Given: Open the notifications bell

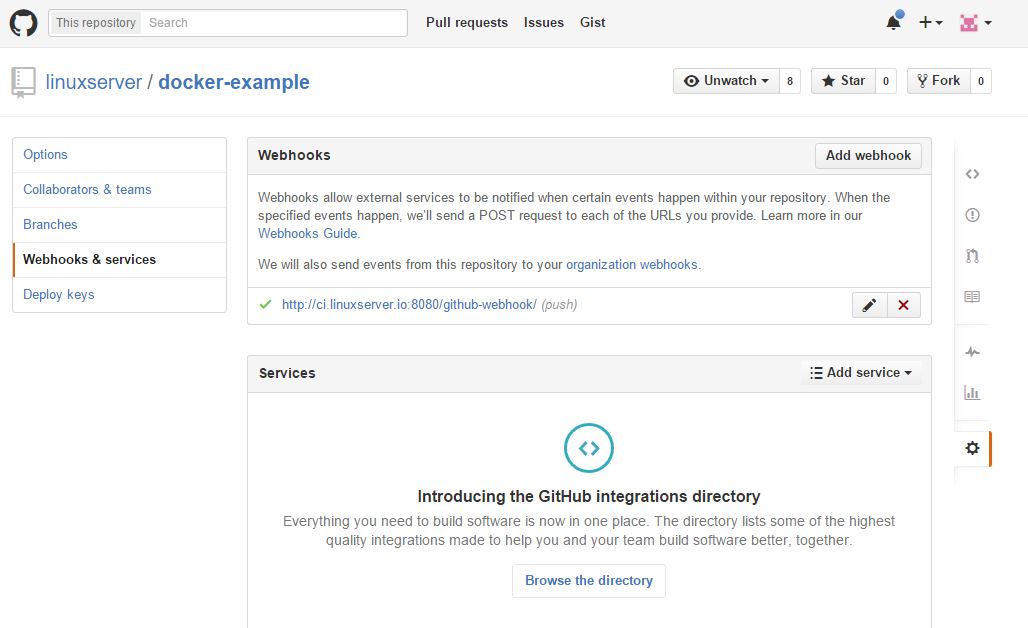Looking at the screenshot, I should click(x=893, y=22).
